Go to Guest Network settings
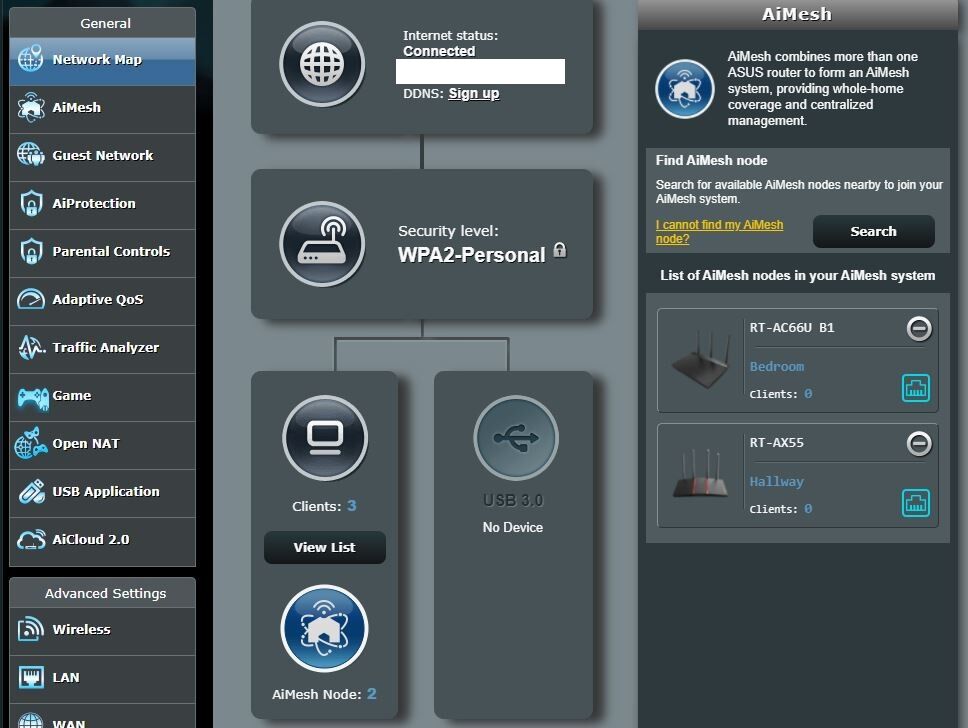The width and height of the screenshot is (968, 728). click(102, 157)
